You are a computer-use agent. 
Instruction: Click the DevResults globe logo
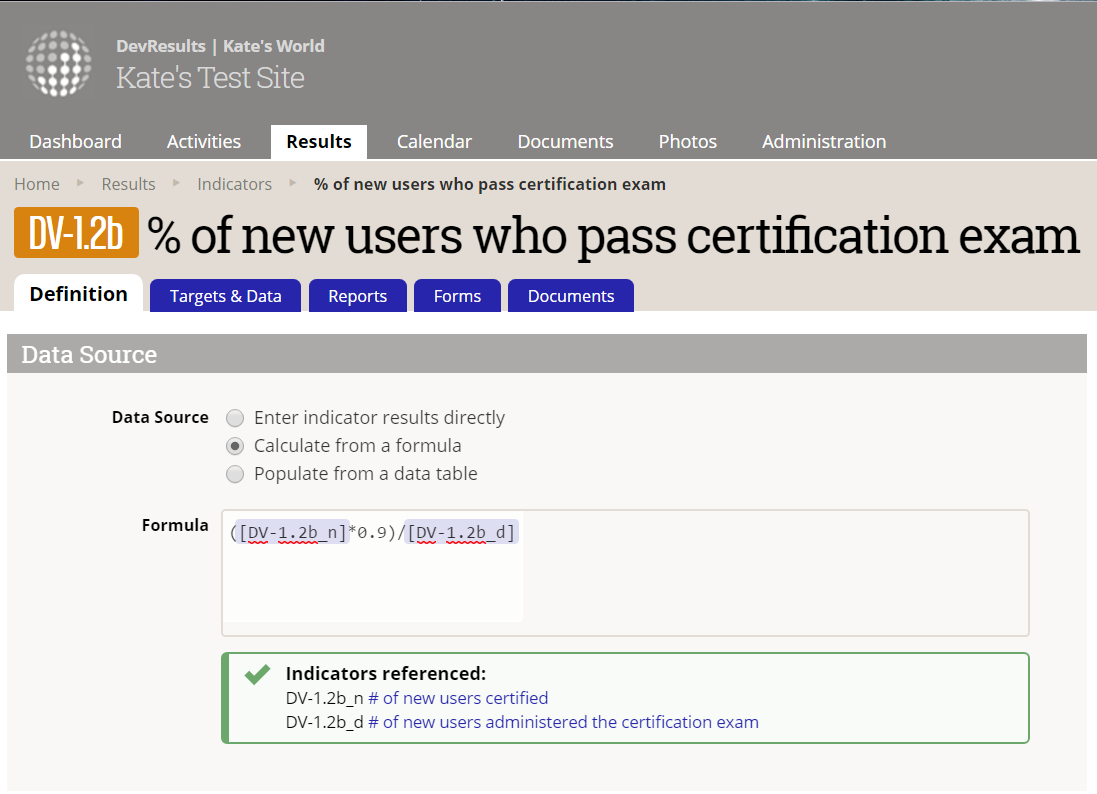pyautogui.click(x=58, y=63)
